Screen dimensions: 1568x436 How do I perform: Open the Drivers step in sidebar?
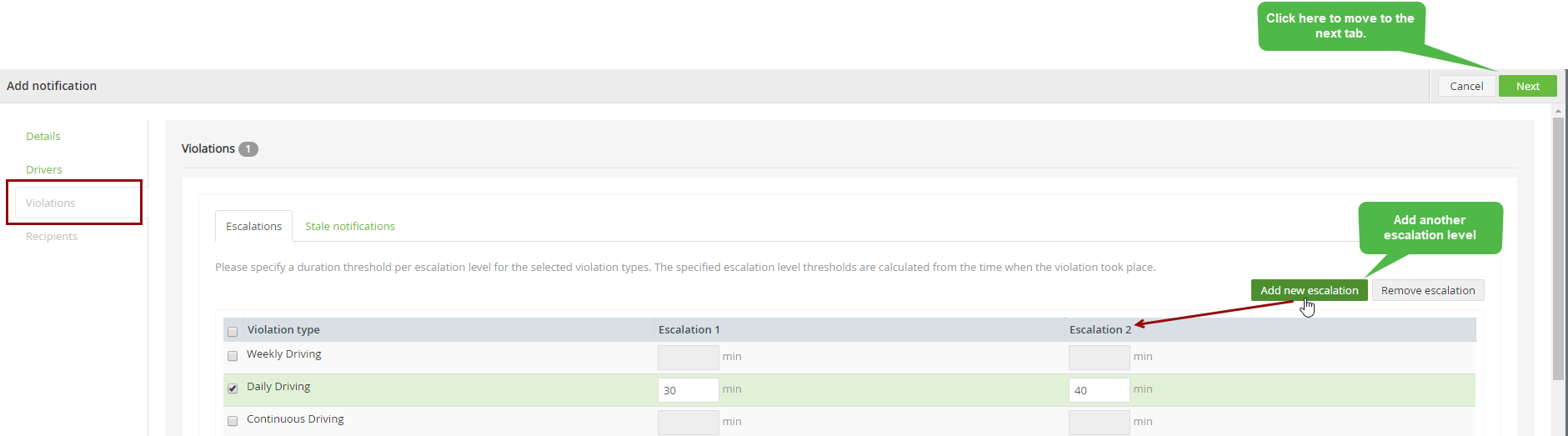click(x=44, y=169)
